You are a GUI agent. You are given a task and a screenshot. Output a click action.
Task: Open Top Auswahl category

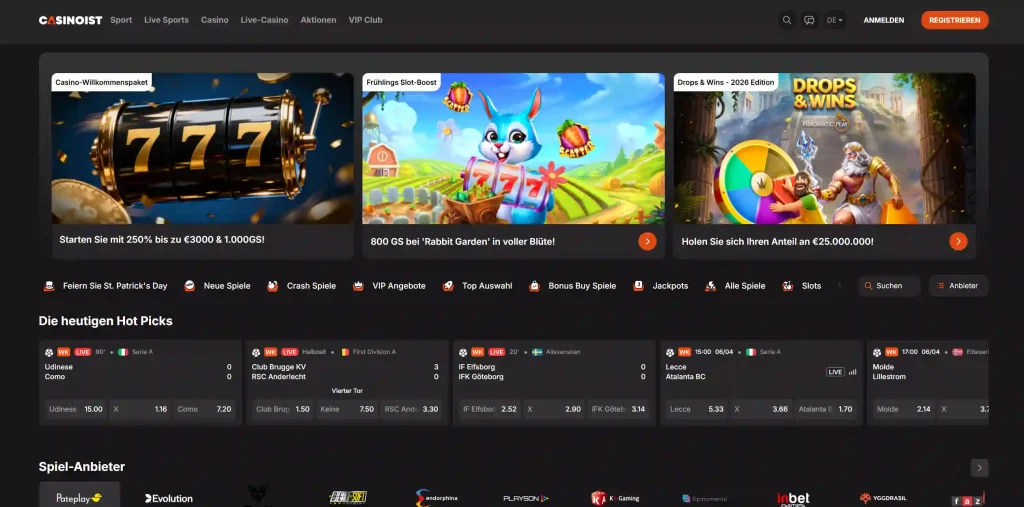[477, 286]
